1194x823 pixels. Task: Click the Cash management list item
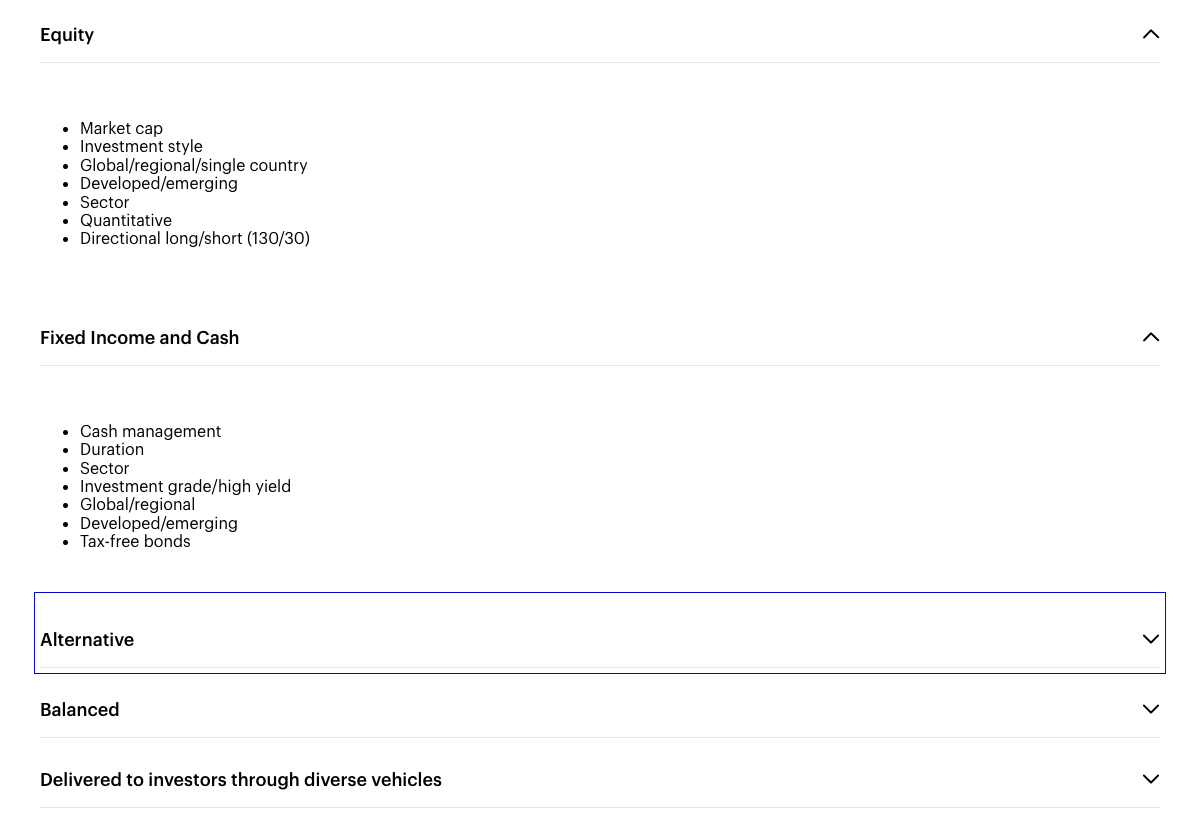click(150, 431)
